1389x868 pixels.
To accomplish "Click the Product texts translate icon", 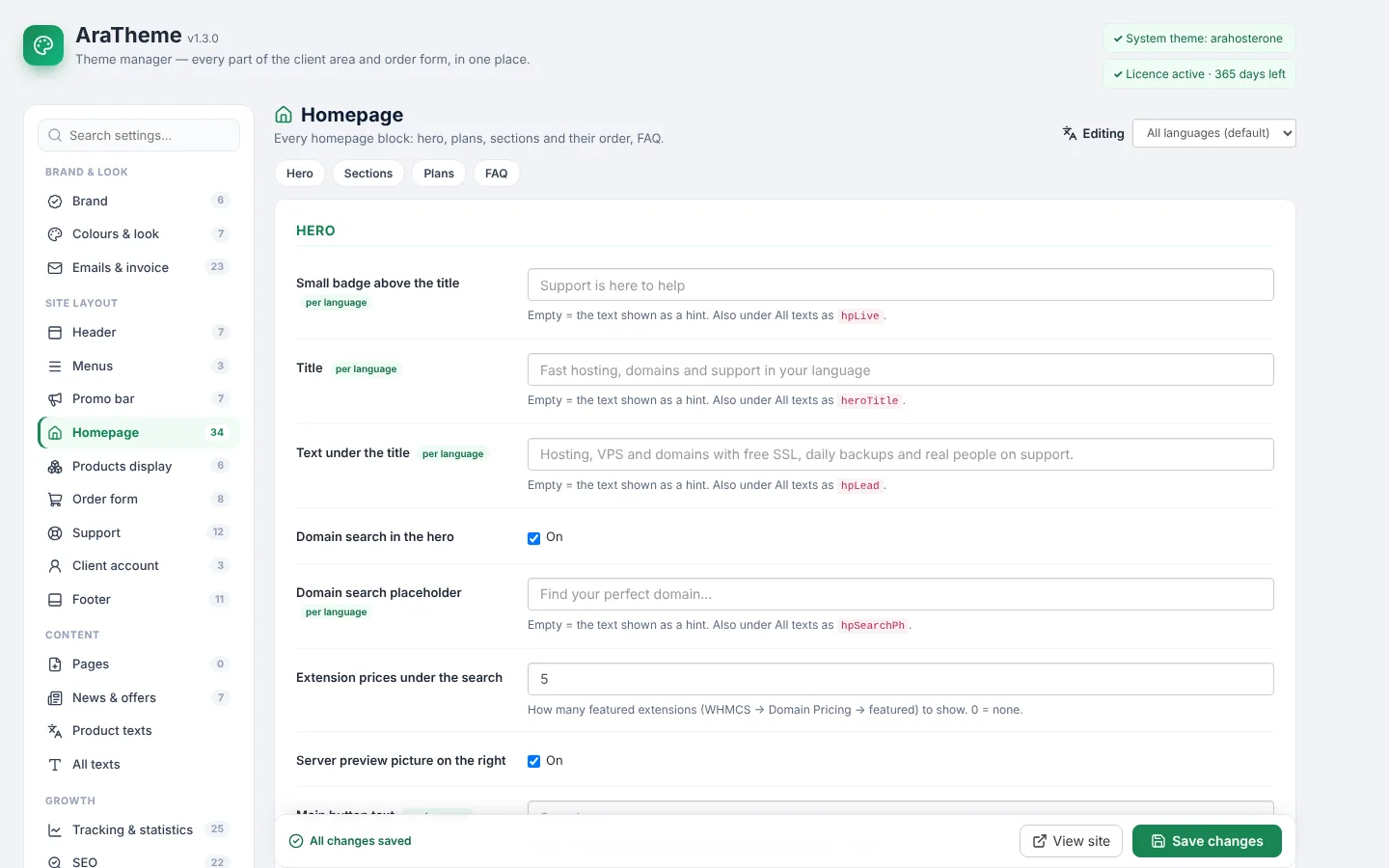I will tap(55, 731).
